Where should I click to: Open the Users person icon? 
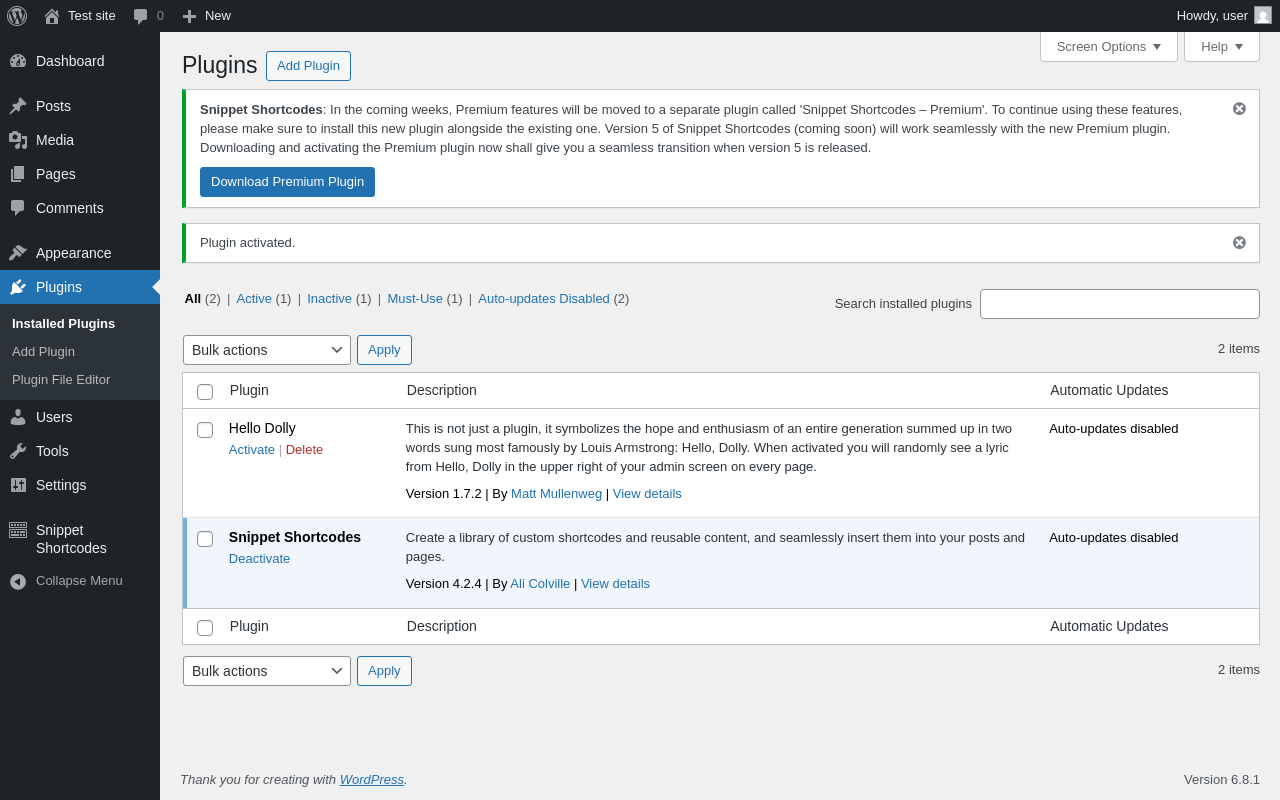click(18, 417)
